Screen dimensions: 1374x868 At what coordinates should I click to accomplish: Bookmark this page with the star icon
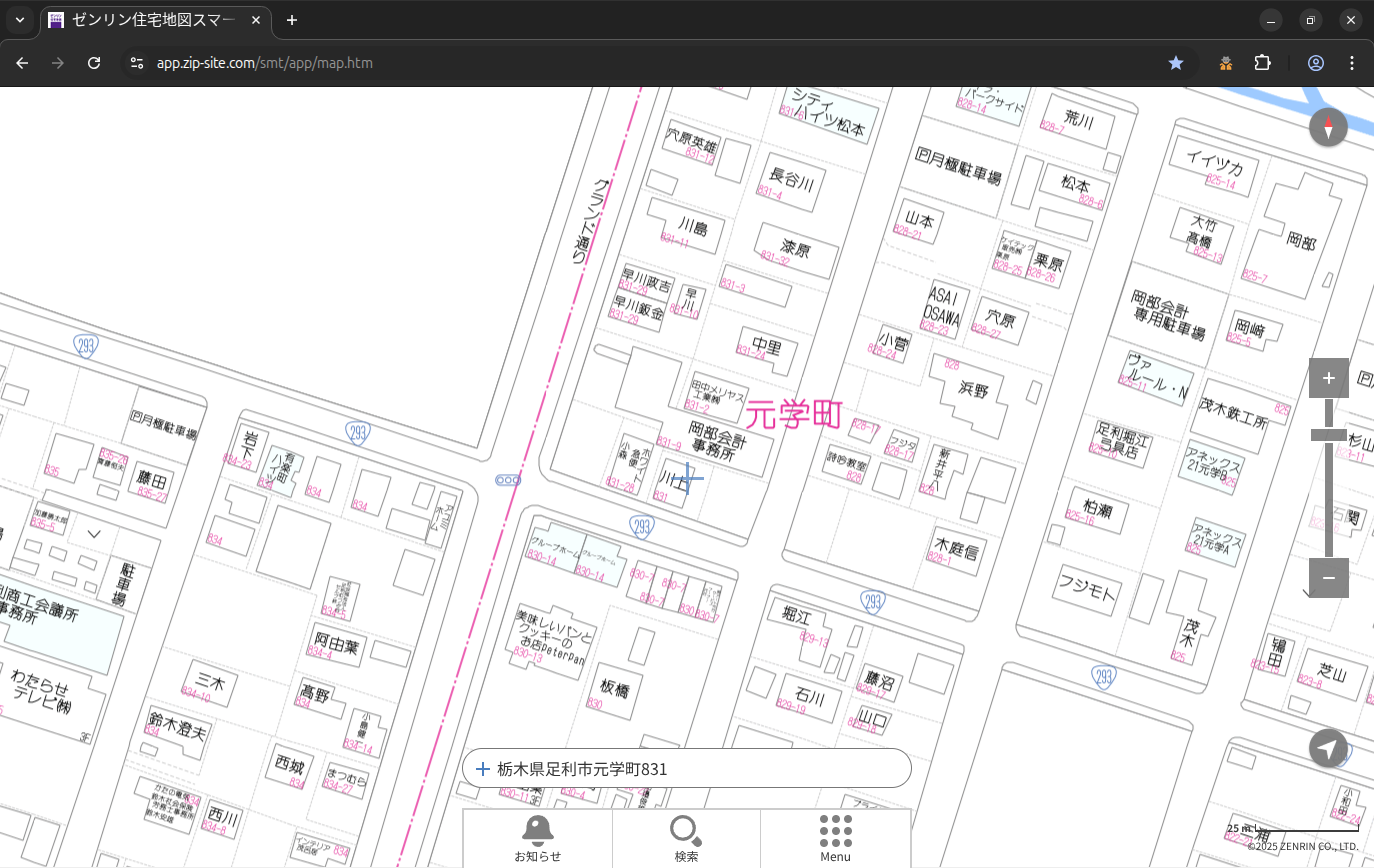tap(1176, 63)
